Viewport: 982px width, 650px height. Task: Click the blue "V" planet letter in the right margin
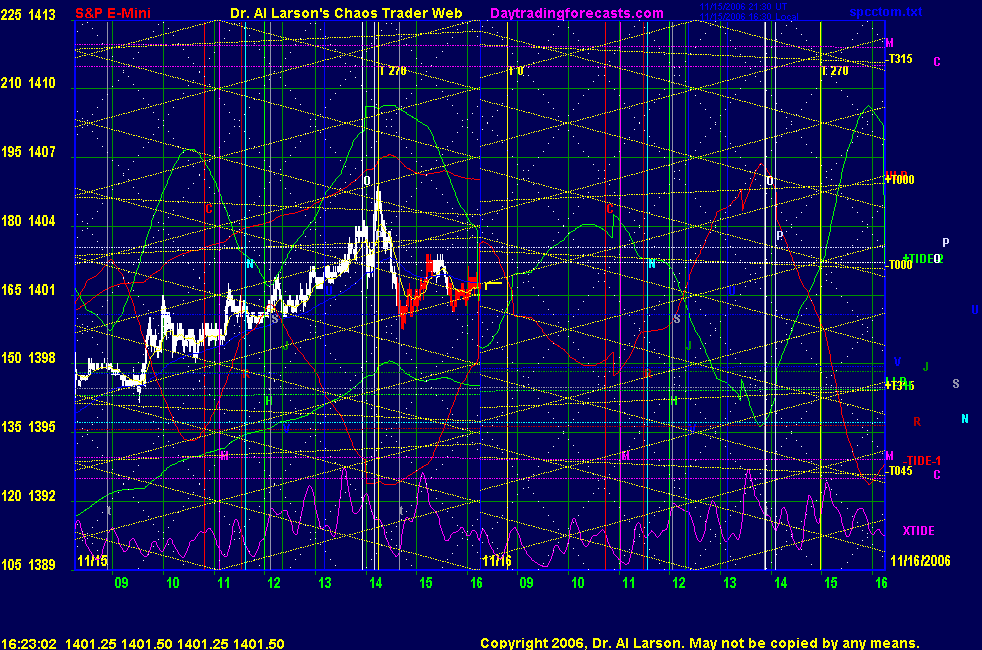[897, 362]
